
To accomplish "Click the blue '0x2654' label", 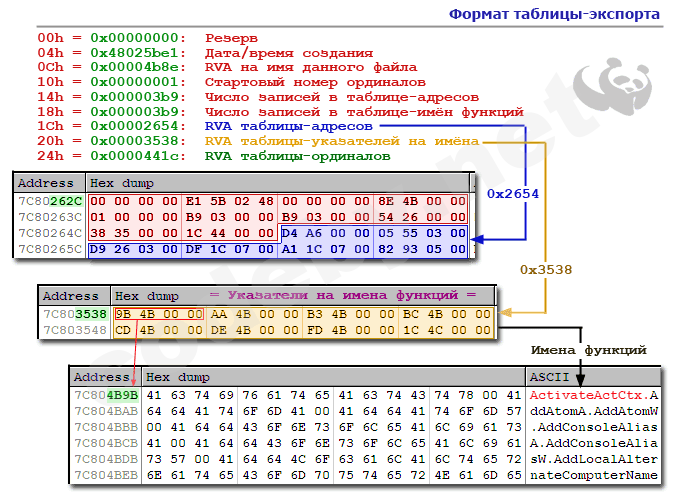I will (x=513, y=194).
